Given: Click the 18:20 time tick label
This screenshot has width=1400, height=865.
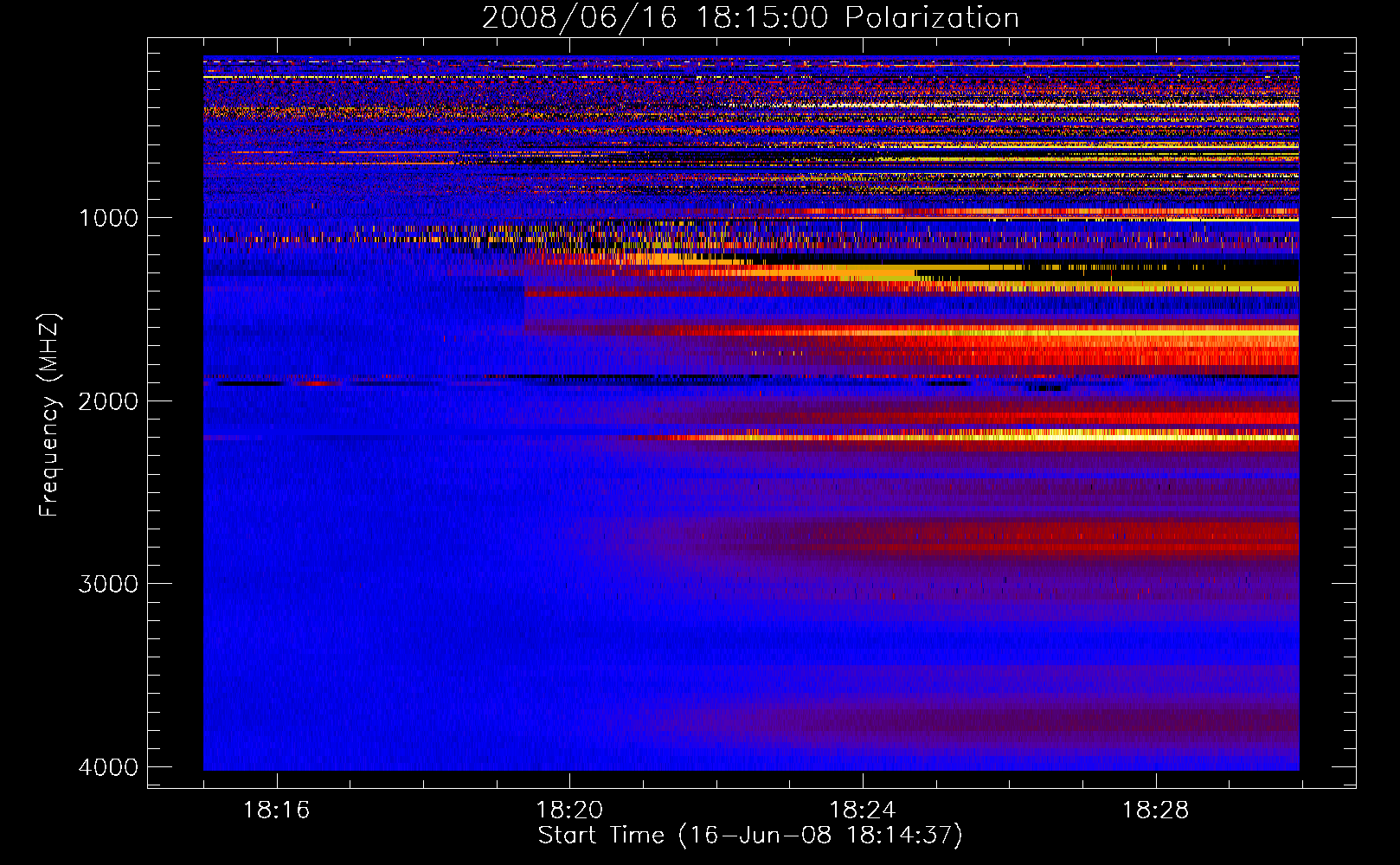Looking at the screenshot, I should tap(569, 811).
